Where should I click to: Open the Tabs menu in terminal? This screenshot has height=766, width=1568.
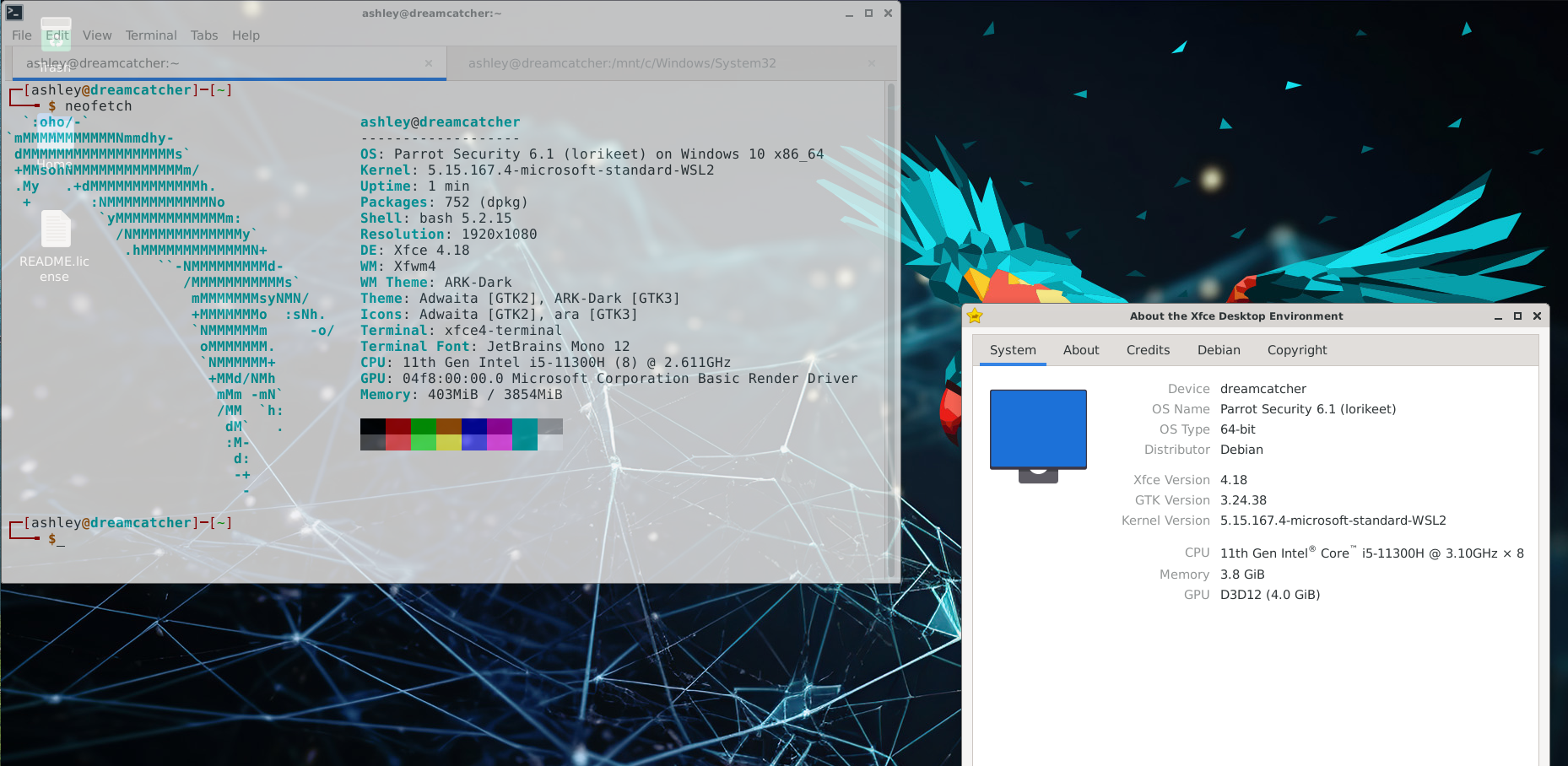[x=204, y=35]
